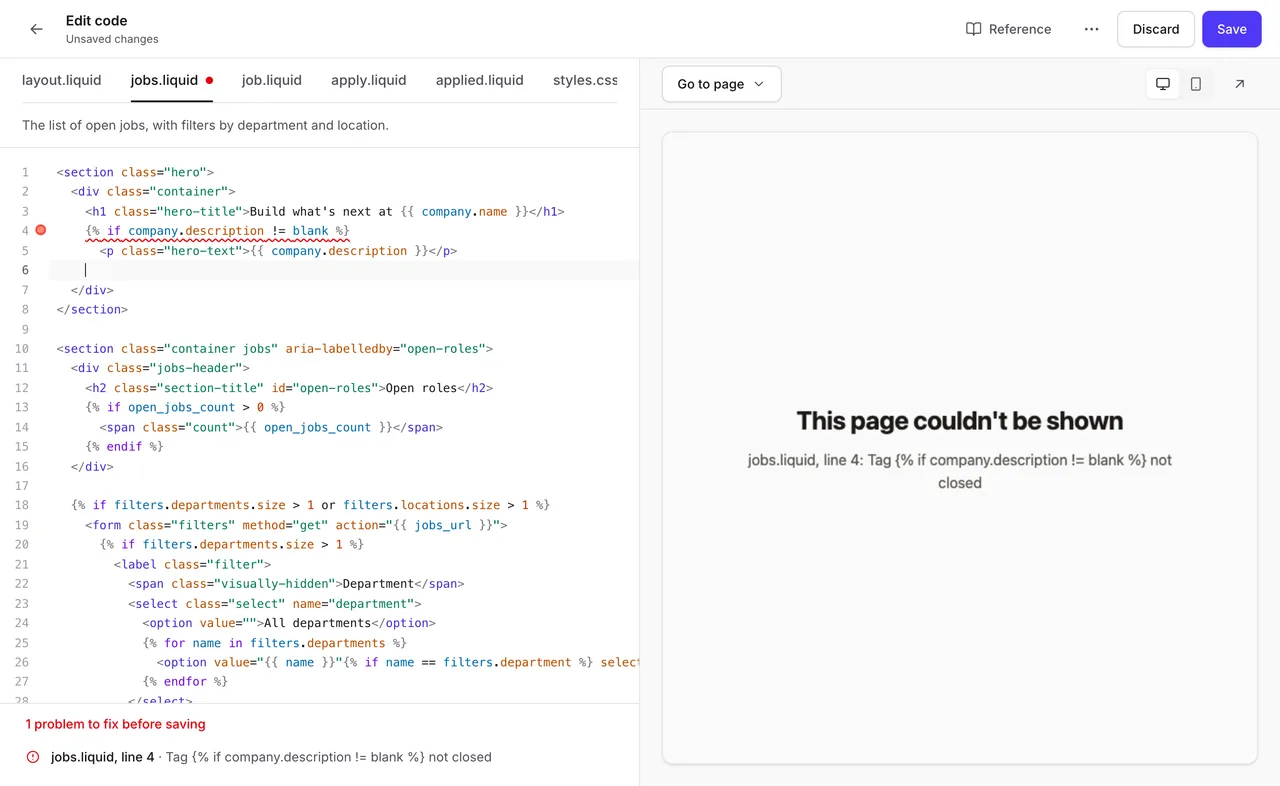The image size is (1280, 786).
Task: Click the "All departments" option line
Action: [x=289, y=623]
